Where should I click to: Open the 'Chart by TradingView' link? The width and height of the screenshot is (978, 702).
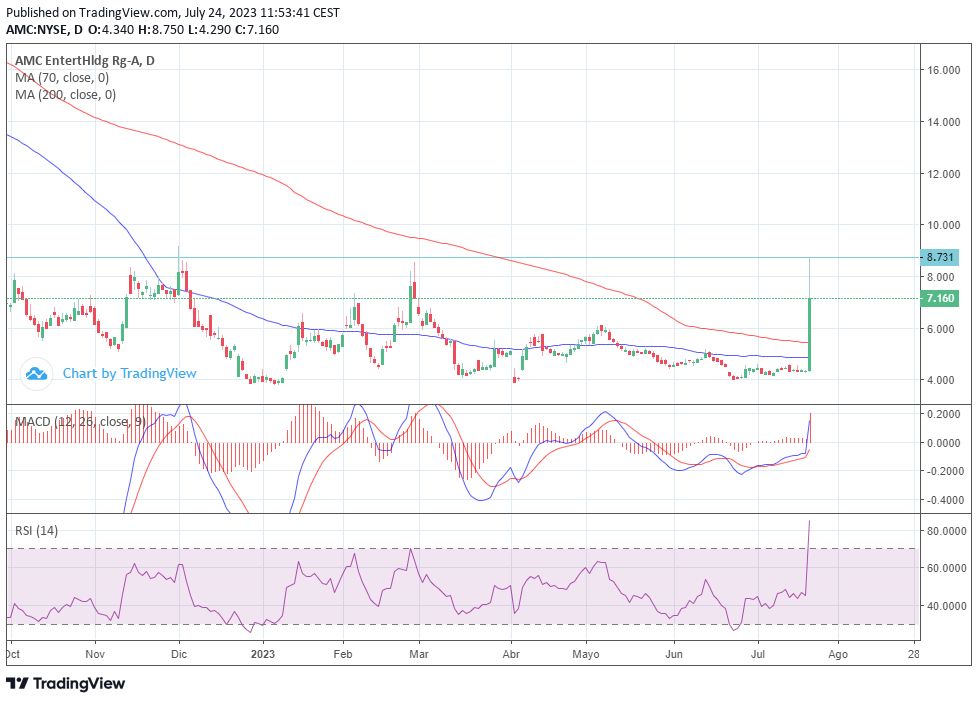pyautogui.click(x=129, y=373)
